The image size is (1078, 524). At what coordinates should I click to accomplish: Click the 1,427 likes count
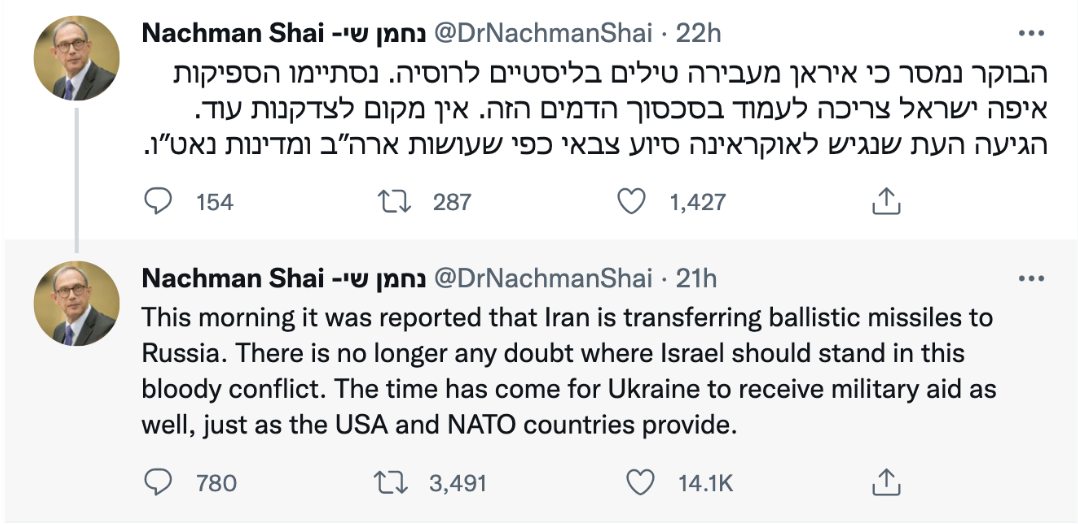(x=697, y=202)
